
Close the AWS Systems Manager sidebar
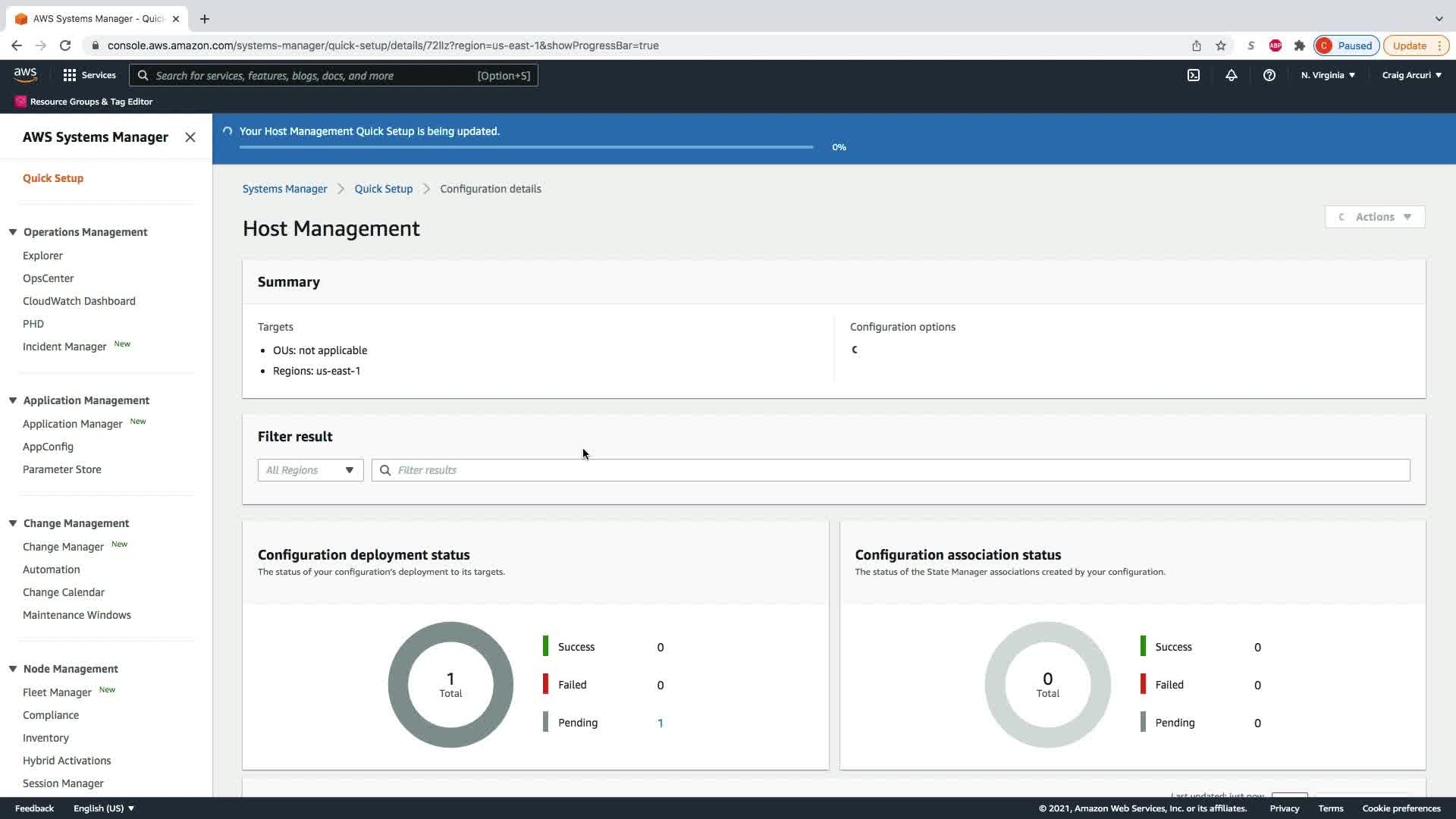(190, 137)
